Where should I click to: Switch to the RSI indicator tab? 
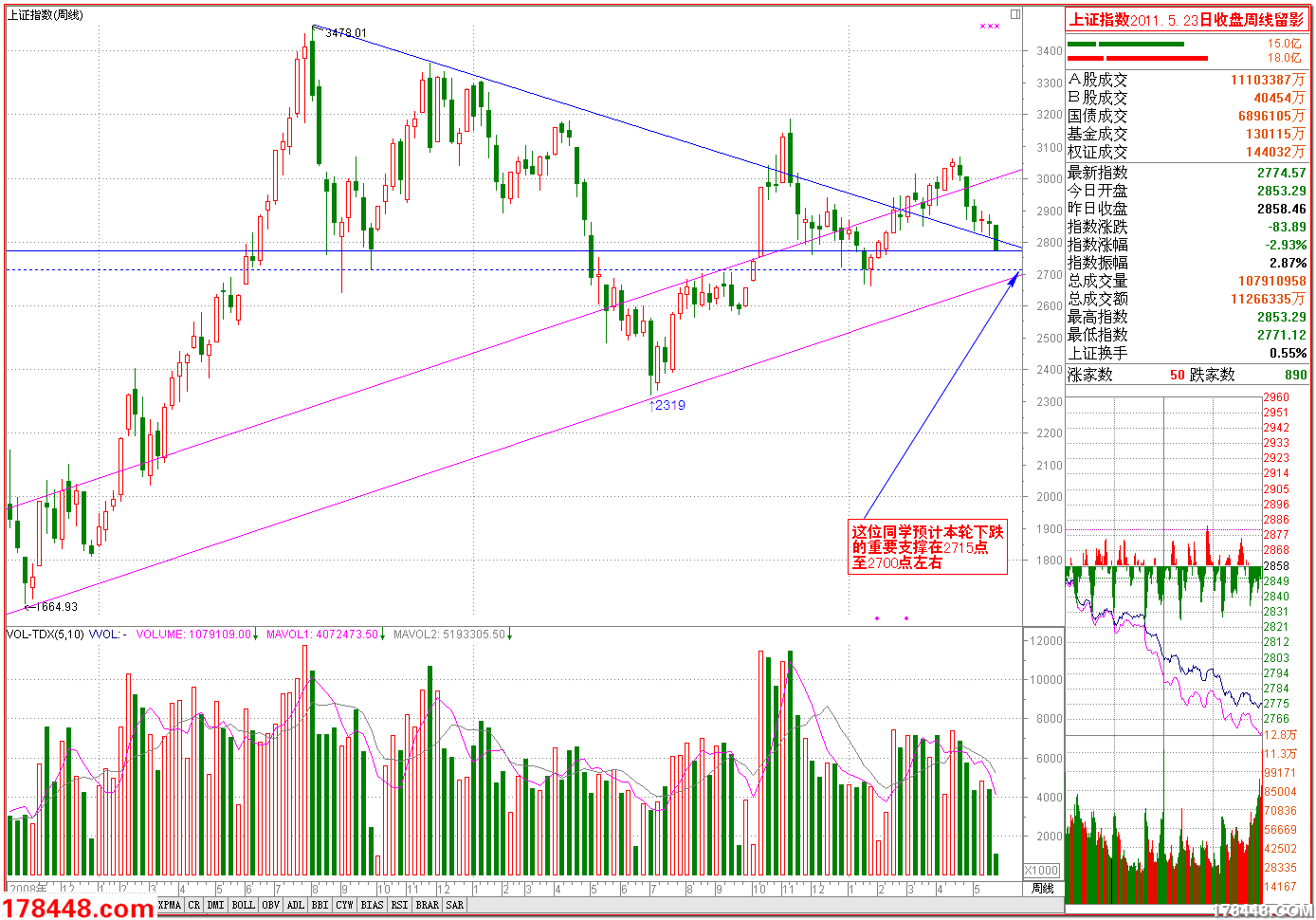coord(400,905)
